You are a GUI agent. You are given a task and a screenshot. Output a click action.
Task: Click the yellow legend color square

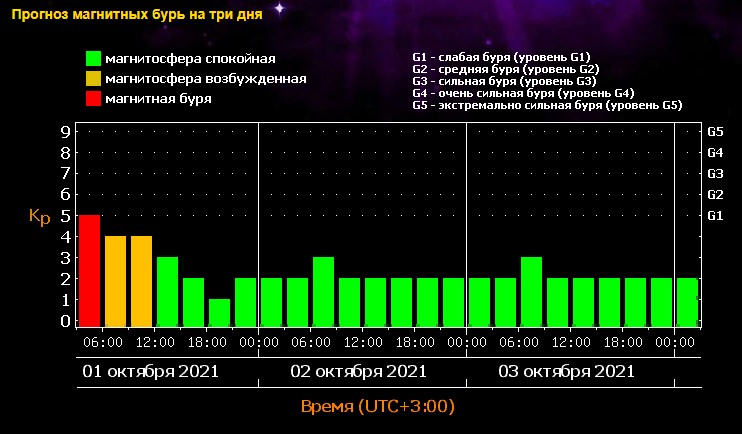(x=92, y=79)
